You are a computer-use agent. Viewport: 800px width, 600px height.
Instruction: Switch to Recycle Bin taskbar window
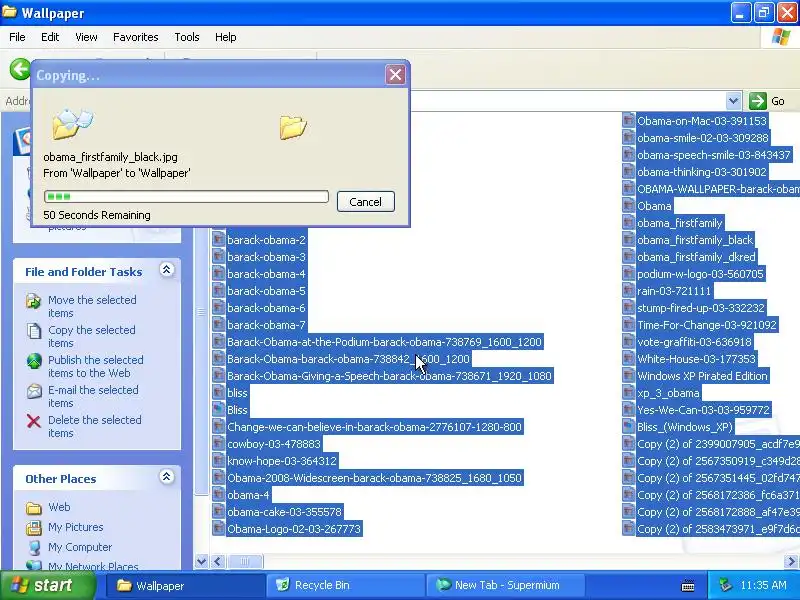tap(345, 585)
